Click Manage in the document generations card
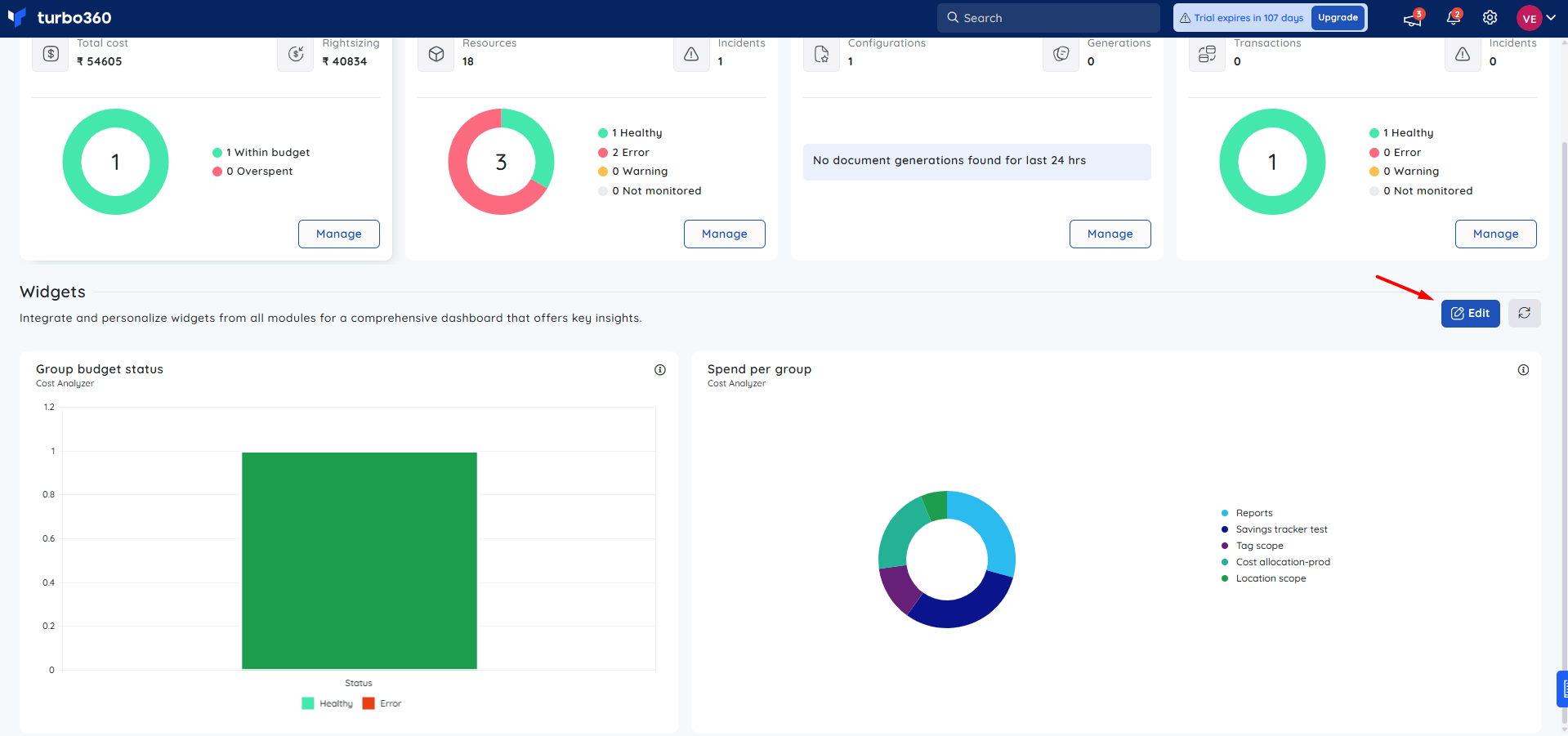1568x736 pixels. coord(1110,234)
